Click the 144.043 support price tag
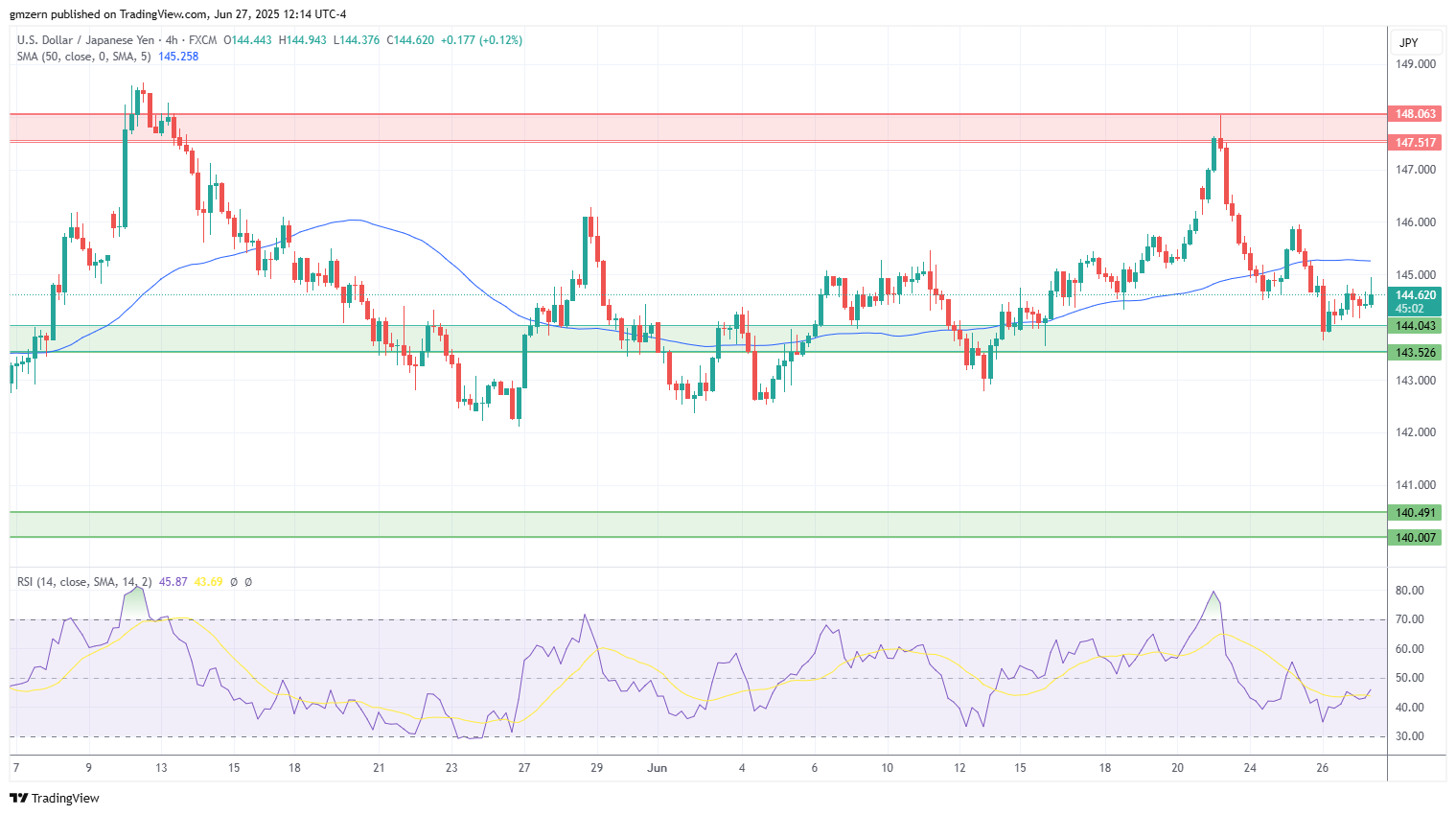 (1415, 326)
